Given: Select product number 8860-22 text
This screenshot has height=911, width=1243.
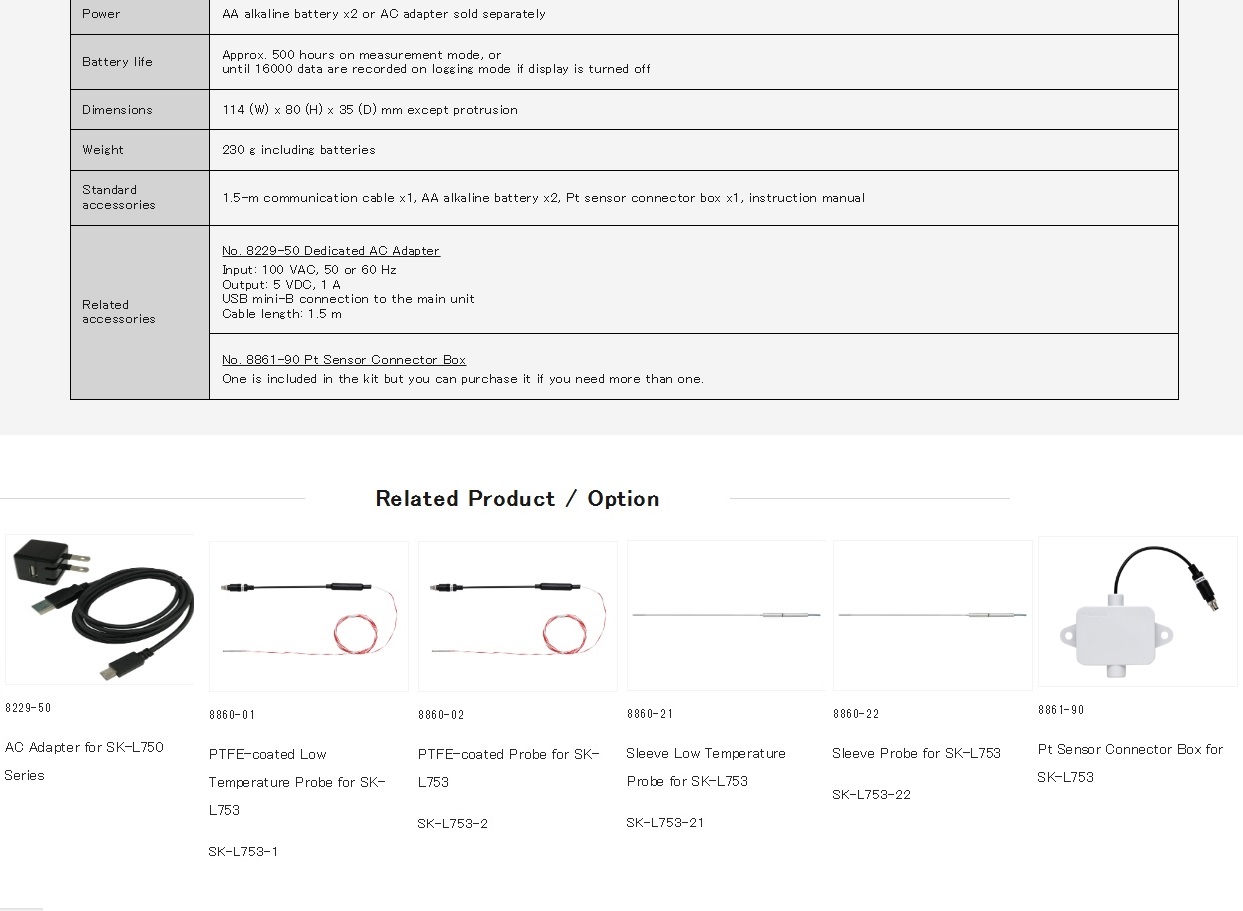Looking at the screenshot, I should point(856,714).
